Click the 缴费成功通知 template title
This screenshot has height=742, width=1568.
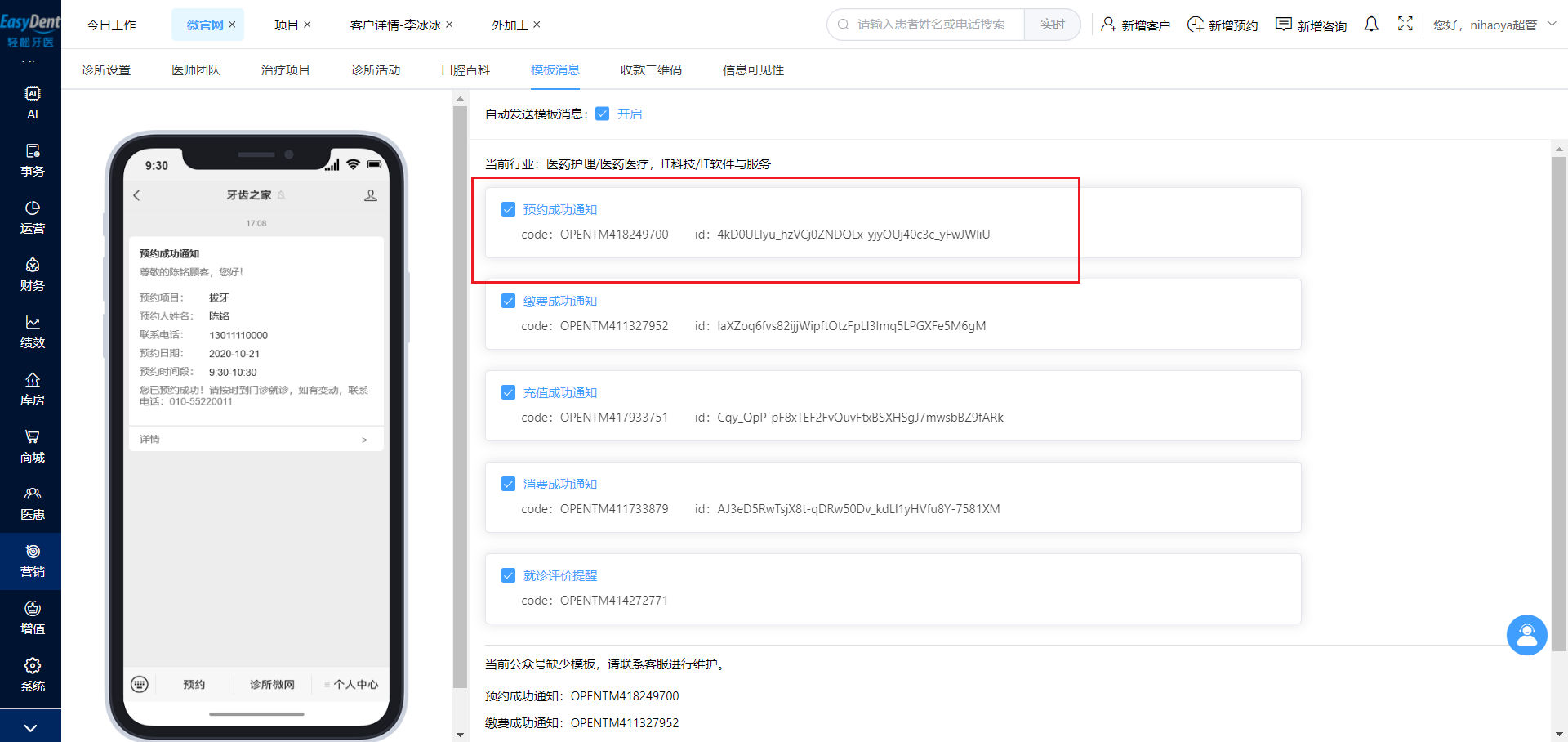click(x=560, y=301)
